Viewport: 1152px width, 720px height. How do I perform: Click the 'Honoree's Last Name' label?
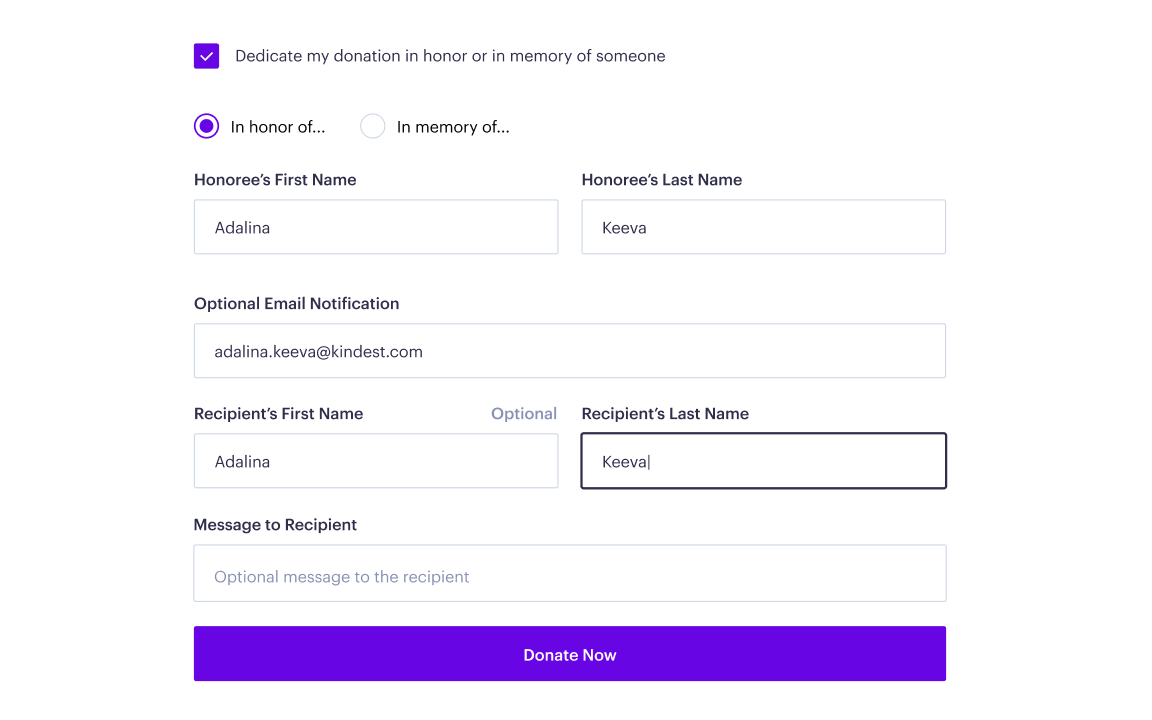coord(661,180)
